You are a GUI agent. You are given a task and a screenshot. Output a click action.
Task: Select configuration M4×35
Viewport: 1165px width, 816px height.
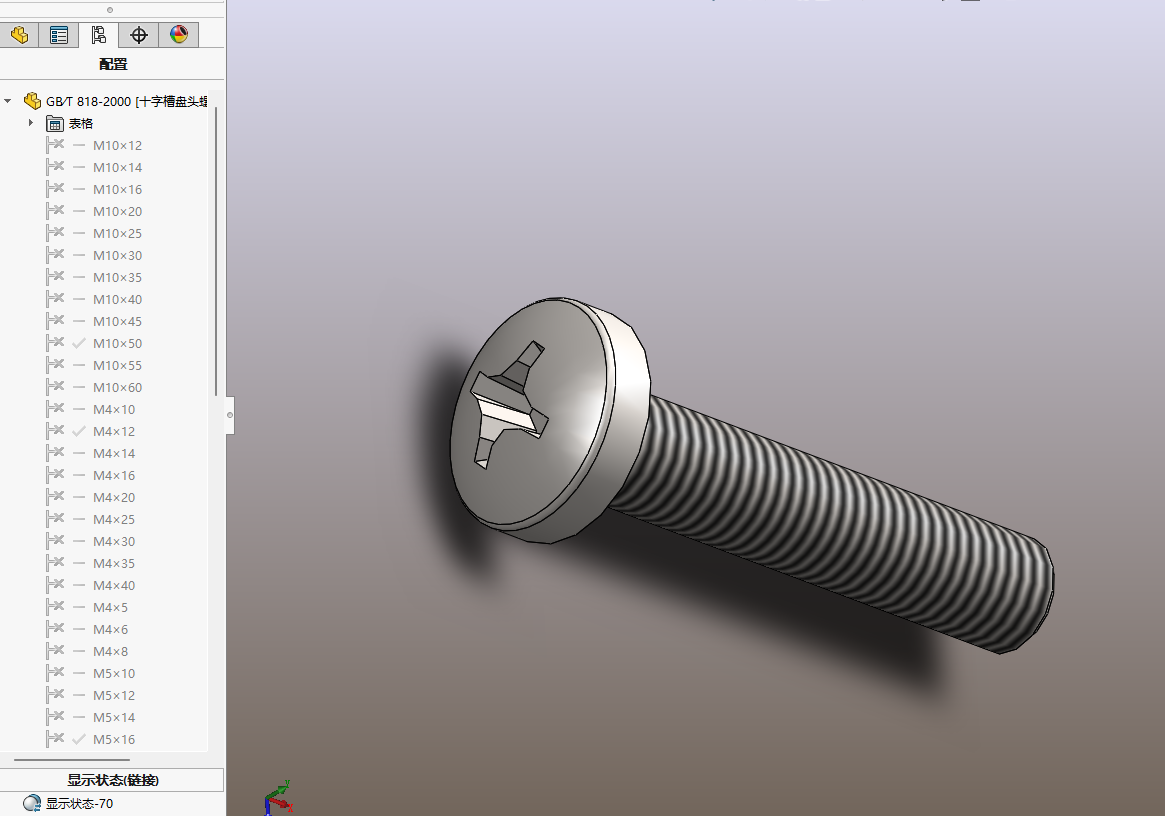pyautogui.click(x=114, y=563)
